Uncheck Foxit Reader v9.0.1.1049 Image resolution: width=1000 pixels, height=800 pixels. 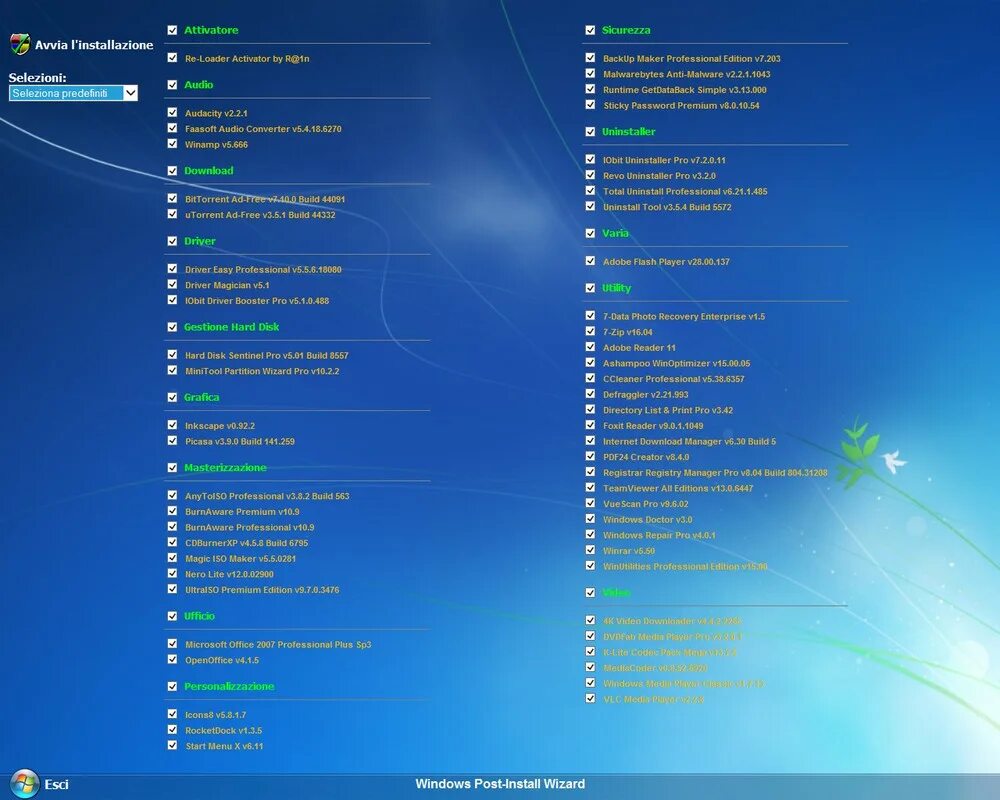click(590, 425)
